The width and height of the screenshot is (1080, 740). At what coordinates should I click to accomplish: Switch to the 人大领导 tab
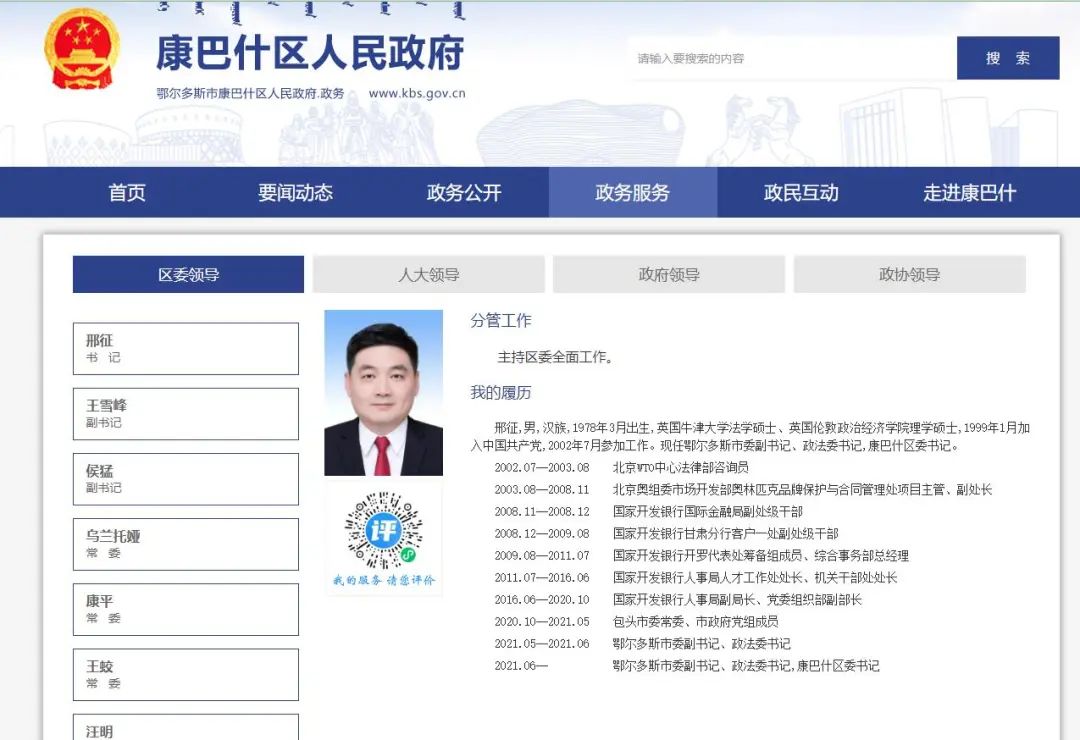tap(428, 275)
